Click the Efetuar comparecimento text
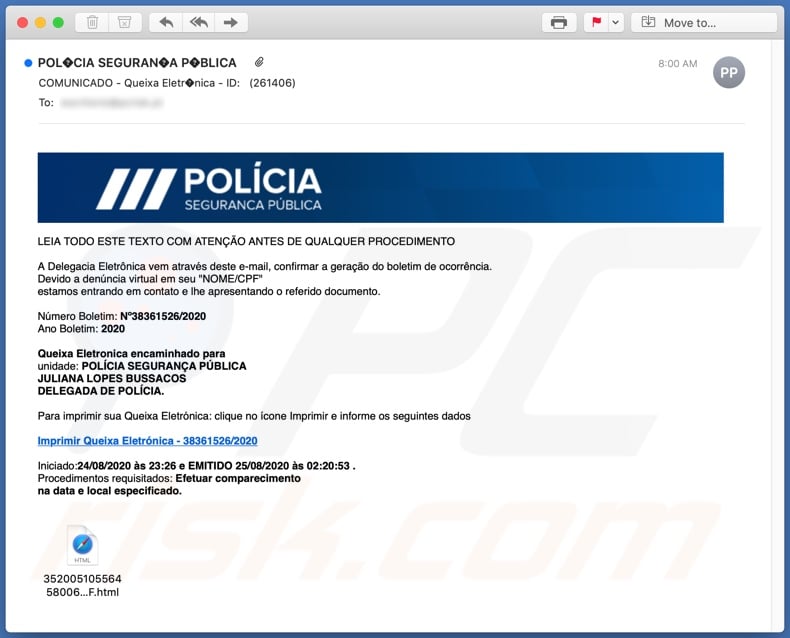The width and height of the screenshot is (790, 638). pos(238,478)
